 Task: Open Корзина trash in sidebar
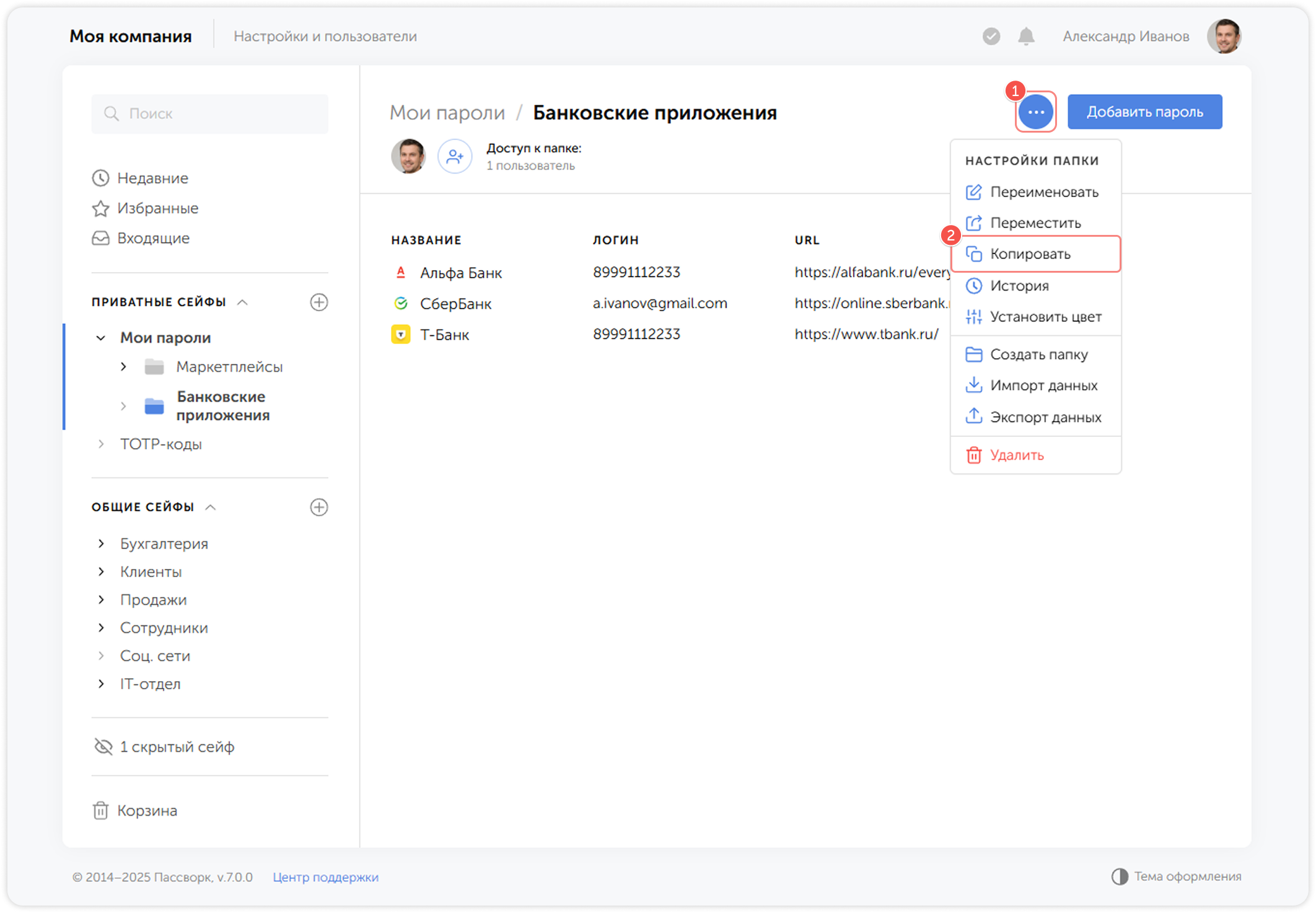click(134, 811)
